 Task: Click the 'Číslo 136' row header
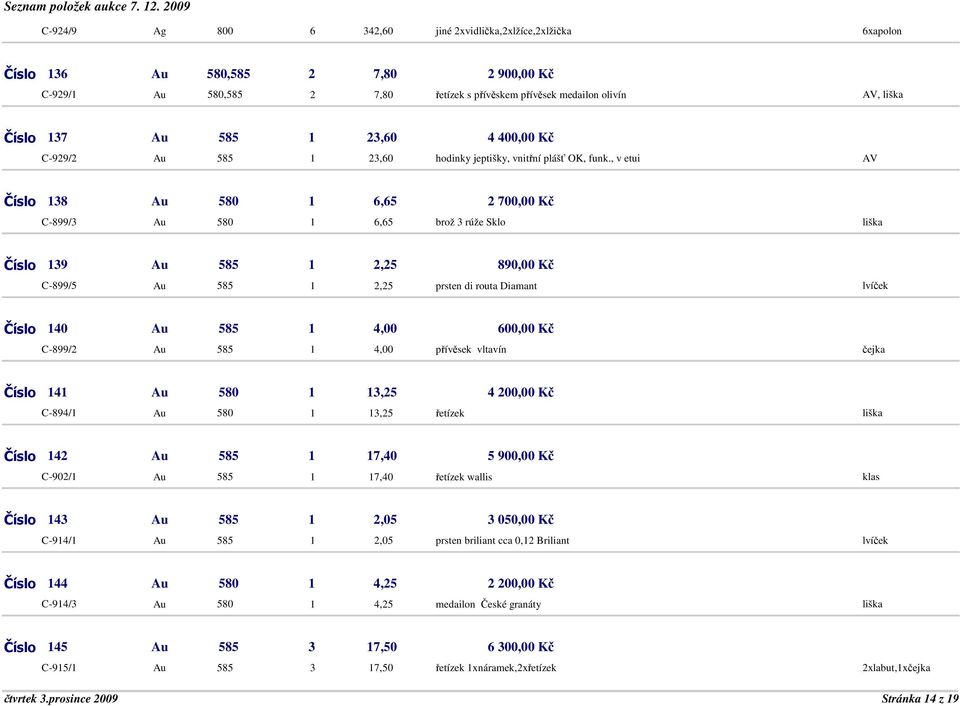37,74
